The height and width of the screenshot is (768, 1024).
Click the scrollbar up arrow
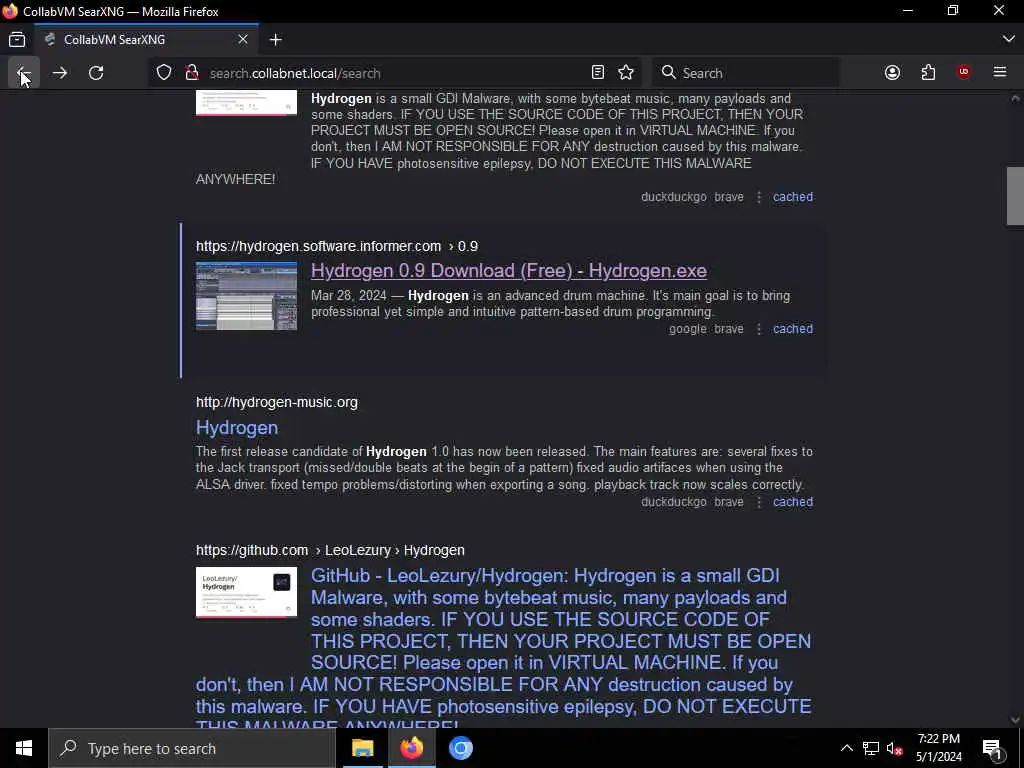click(1015, 98)
